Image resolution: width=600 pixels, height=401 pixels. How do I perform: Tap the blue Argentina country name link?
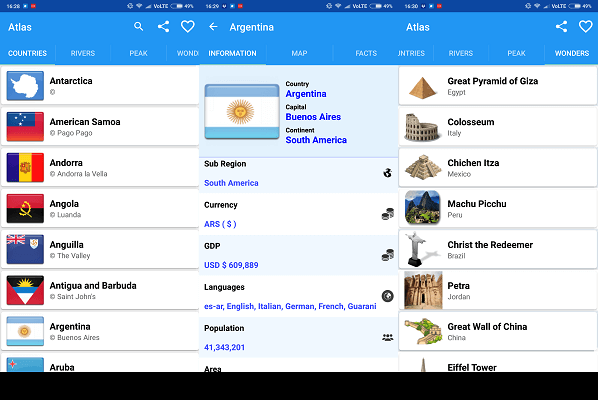coord(306,94)
